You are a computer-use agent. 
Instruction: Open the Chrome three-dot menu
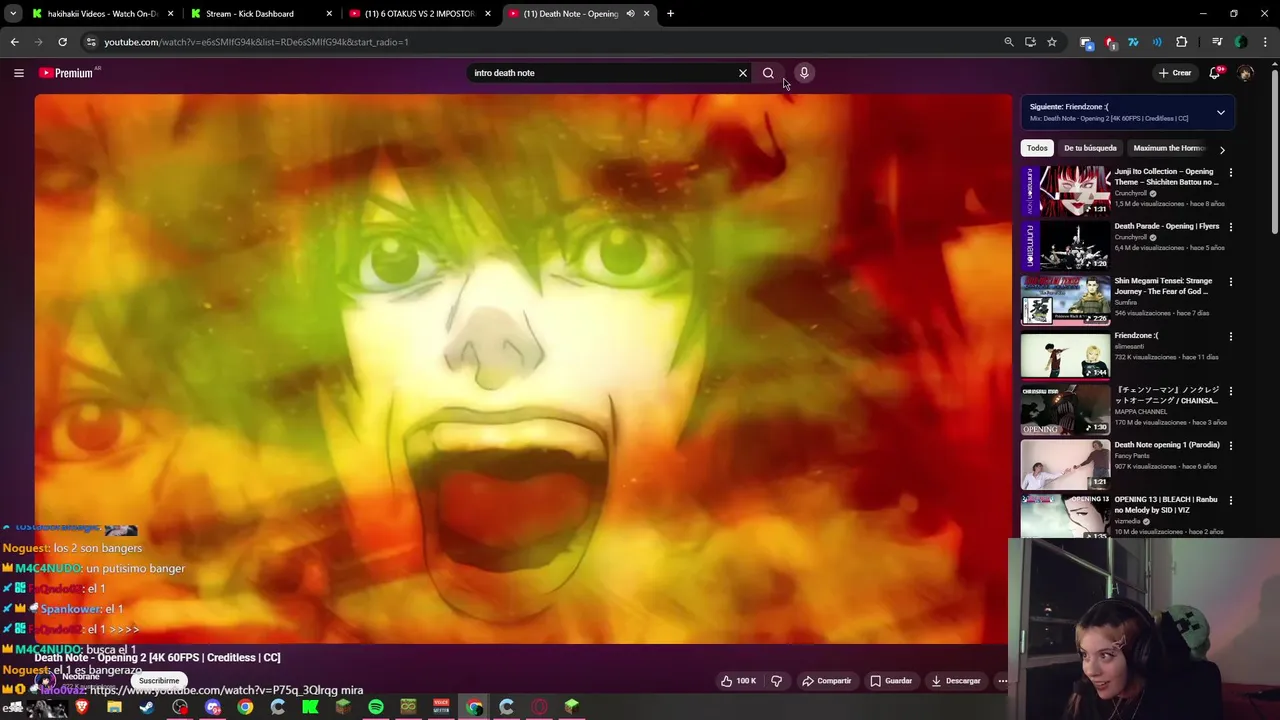(x=1264, y=42)
